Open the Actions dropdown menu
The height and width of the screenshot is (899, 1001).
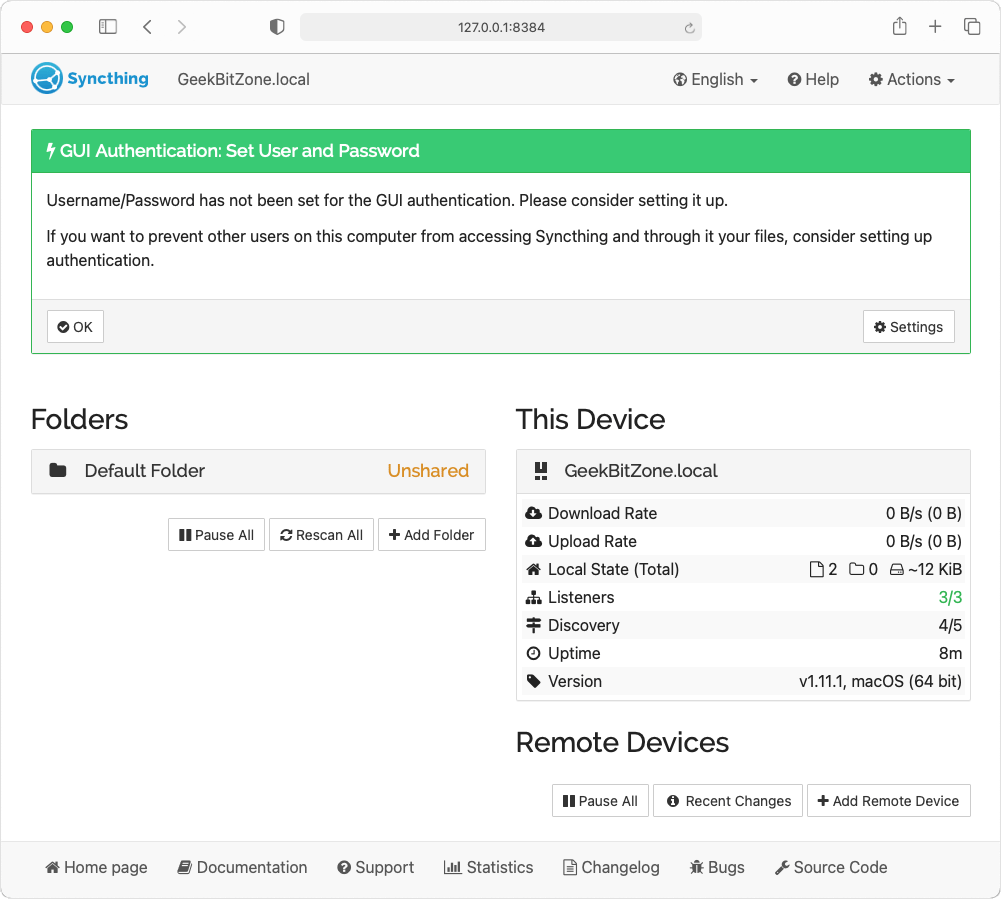tap(912, 79)
